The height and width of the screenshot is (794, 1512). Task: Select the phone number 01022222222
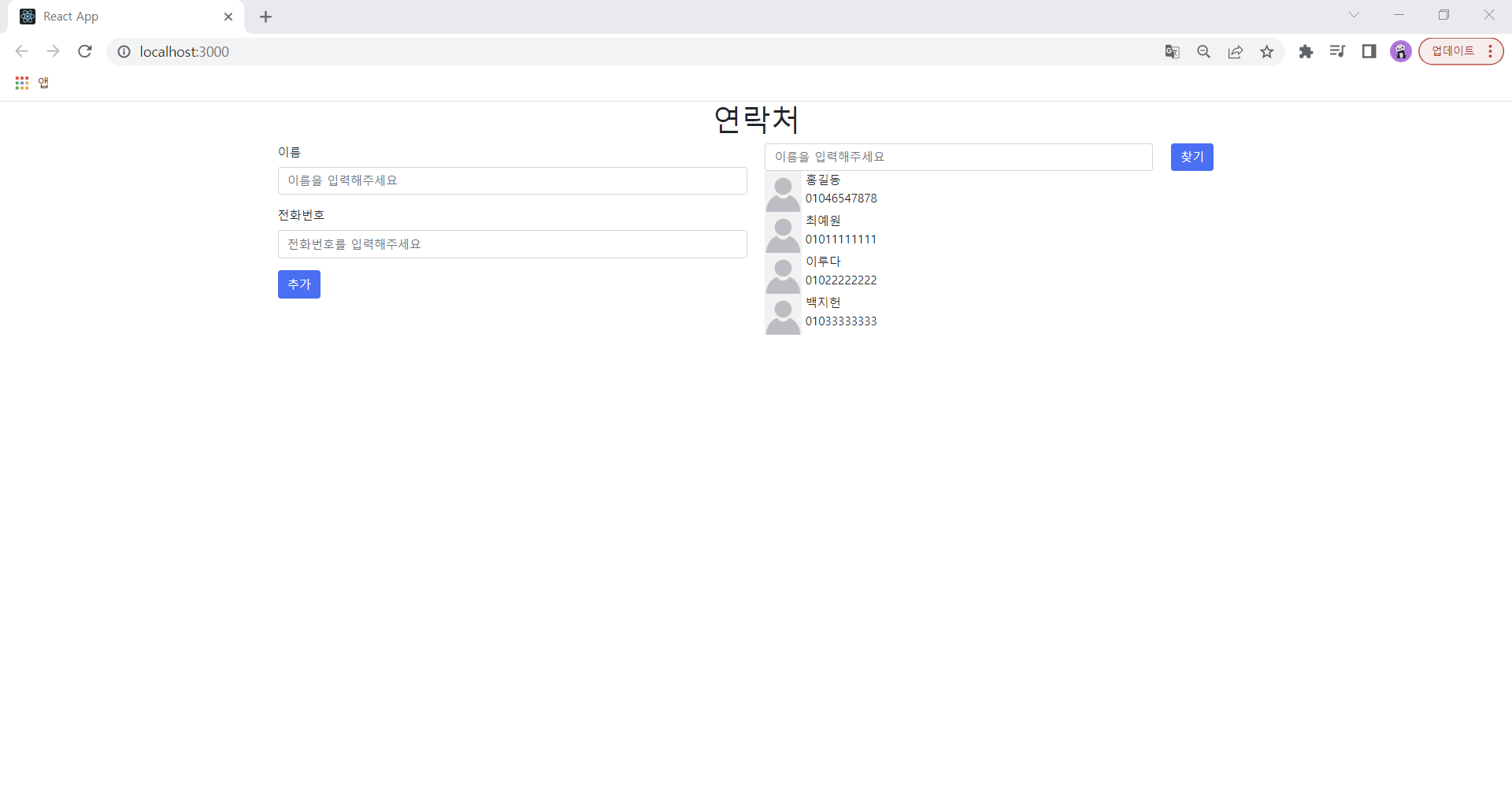[x=841, y=280]
